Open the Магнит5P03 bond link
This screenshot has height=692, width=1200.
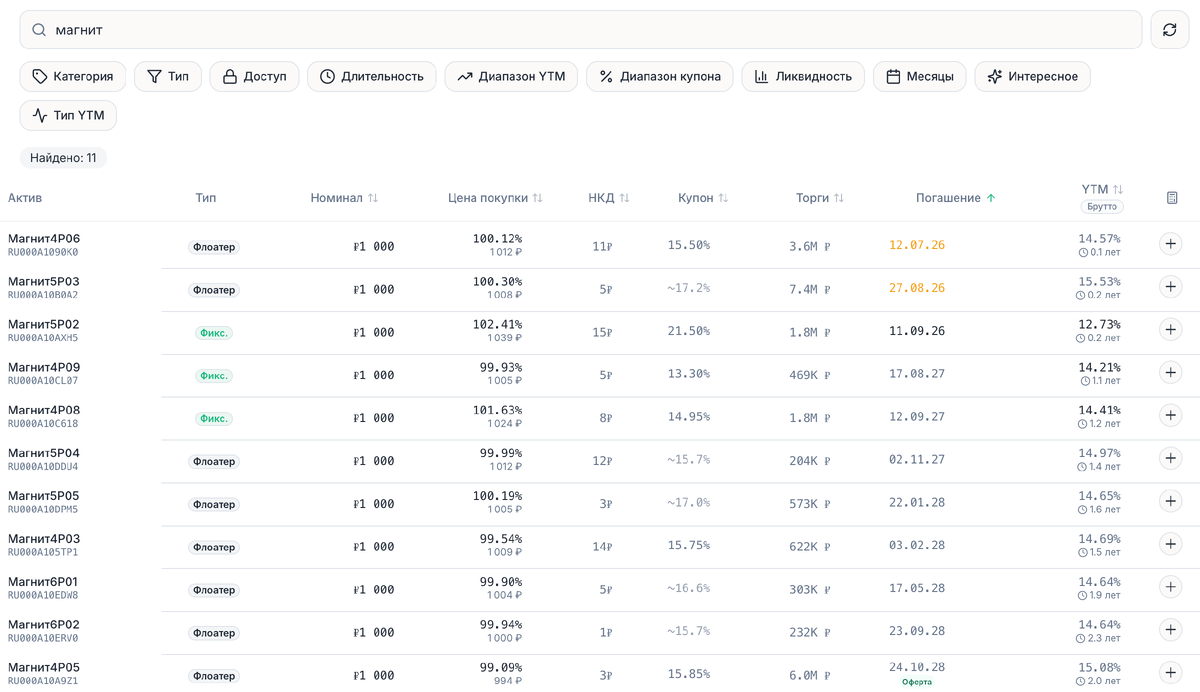click(x=44, y=282)
